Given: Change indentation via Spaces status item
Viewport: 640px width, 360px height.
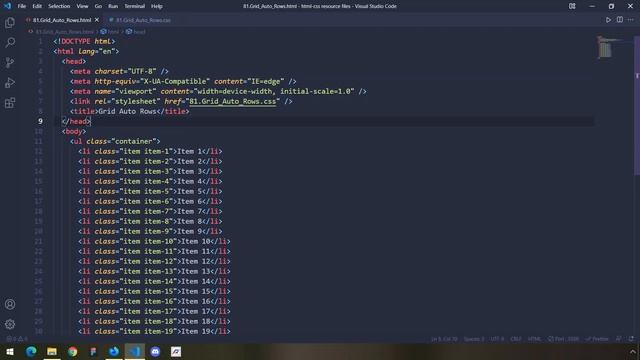Looking at the screenshot, I should 474,339.
